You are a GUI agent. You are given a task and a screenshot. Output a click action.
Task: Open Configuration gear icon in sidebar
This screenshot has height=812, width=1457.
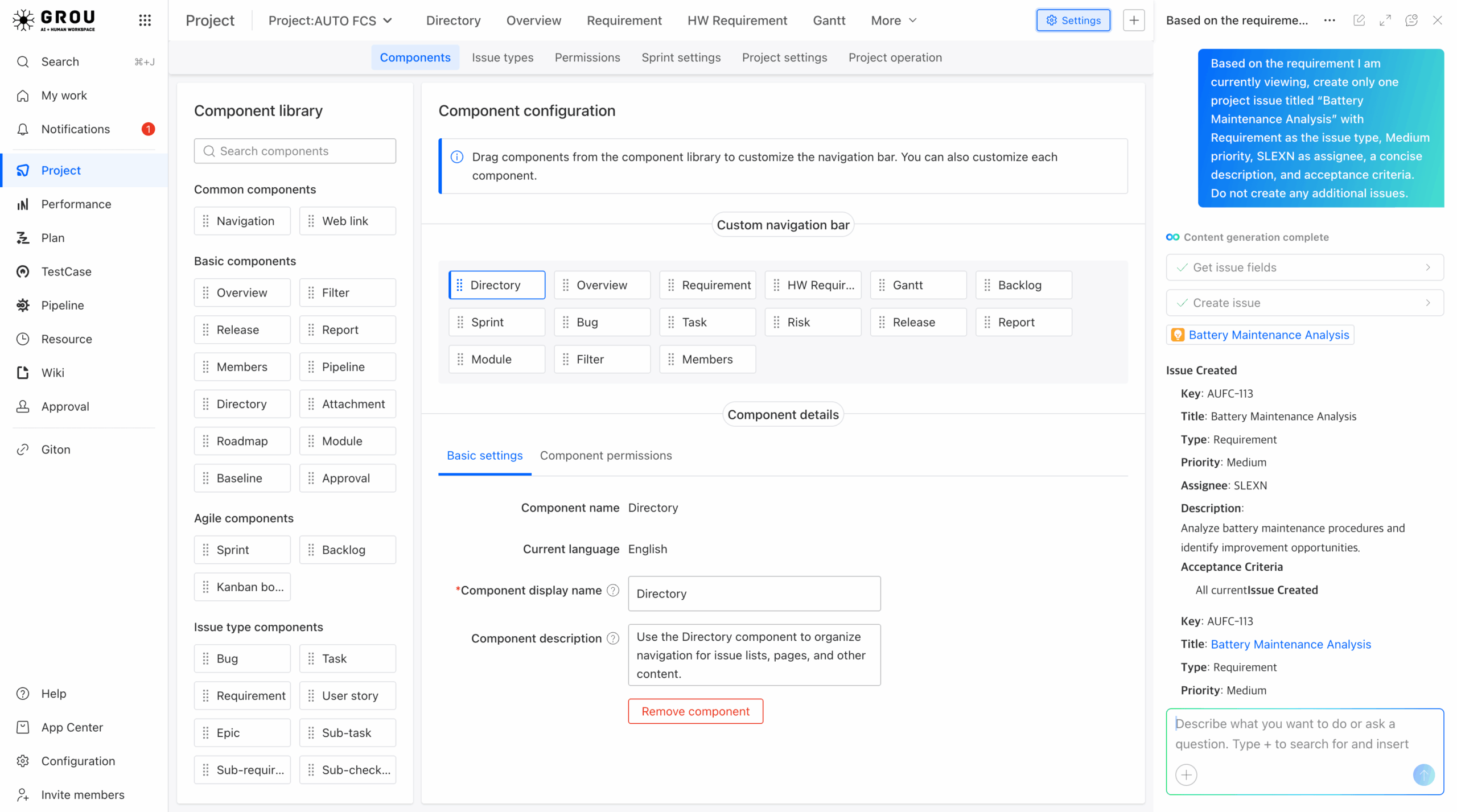[23, 761]
